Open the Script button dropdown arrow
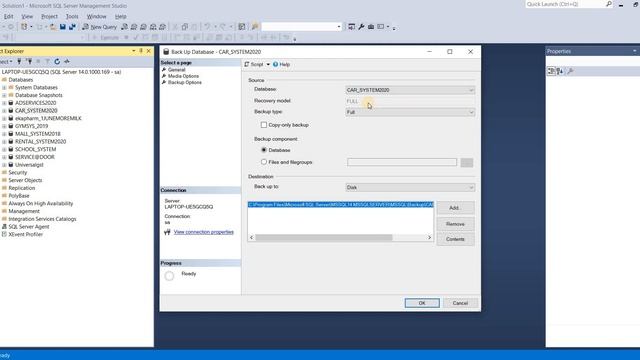 pos(268,64)
